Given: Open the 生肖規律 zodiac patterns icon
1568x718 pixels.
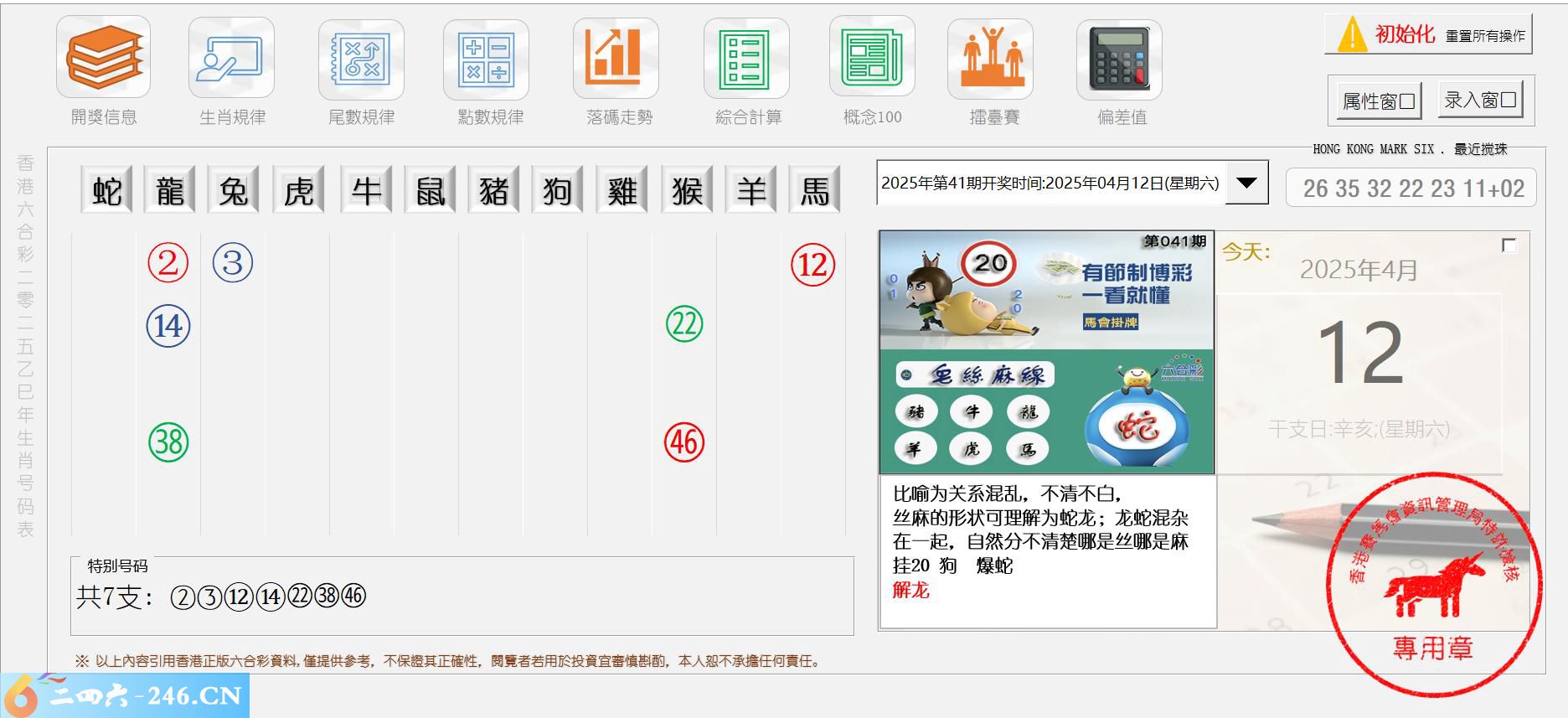Looking at the screenshot, I should [231, 59].
